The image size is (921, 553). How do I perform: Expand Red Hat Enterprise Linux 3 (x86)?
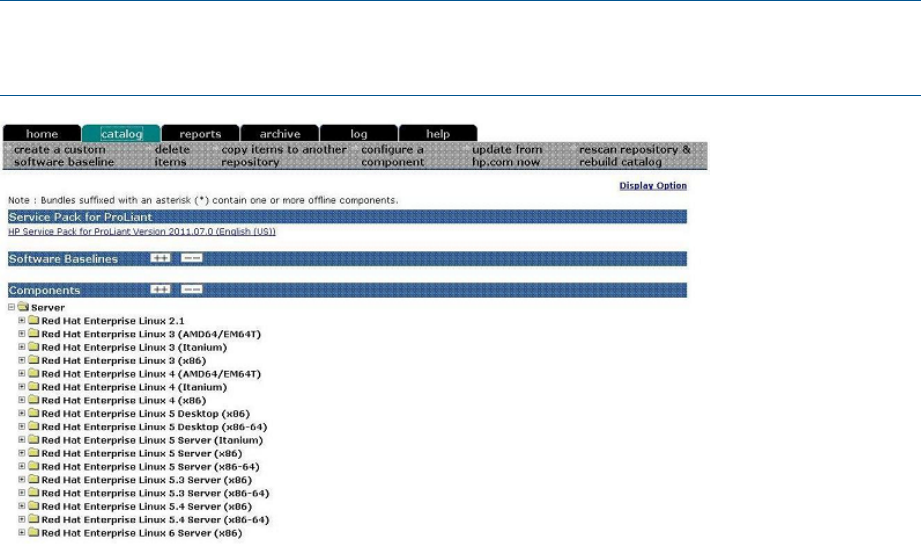(22, 360)
